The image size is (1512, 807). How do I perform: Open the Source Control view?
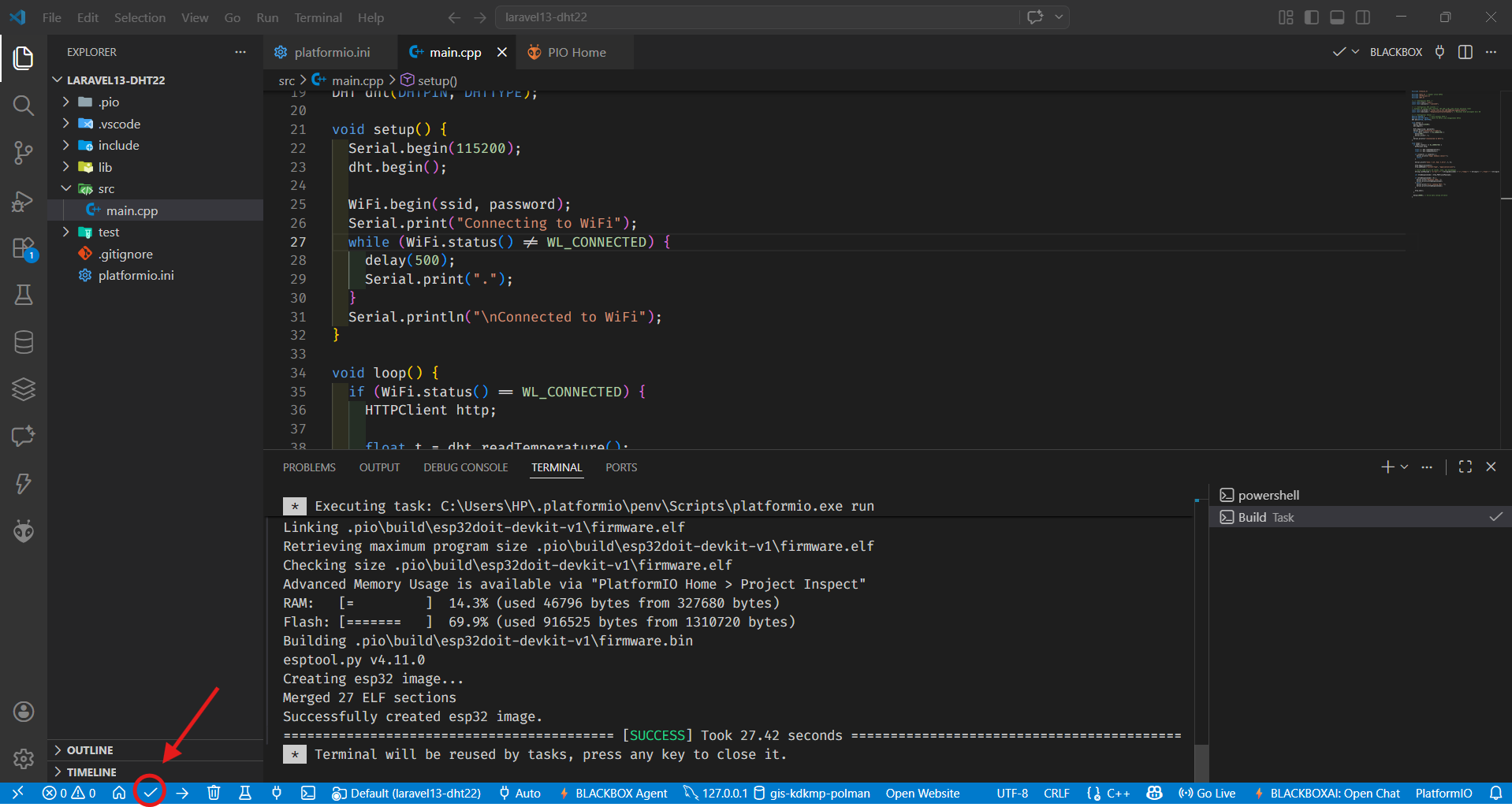click(x=24, y=153)
